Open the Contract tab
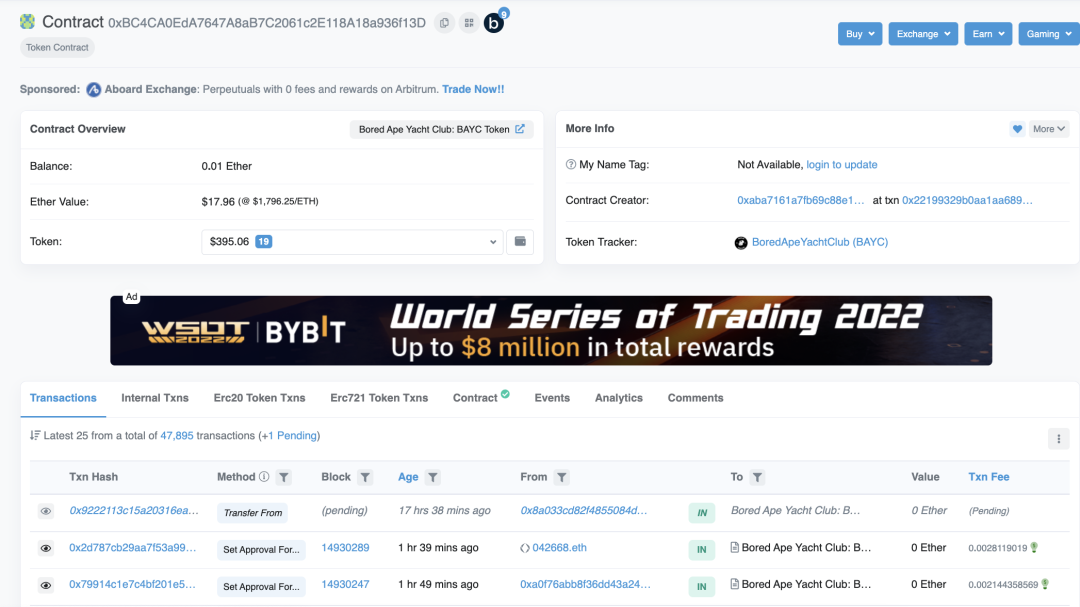The height and width of the screenshot is (607, 1080). click(475, 398)
